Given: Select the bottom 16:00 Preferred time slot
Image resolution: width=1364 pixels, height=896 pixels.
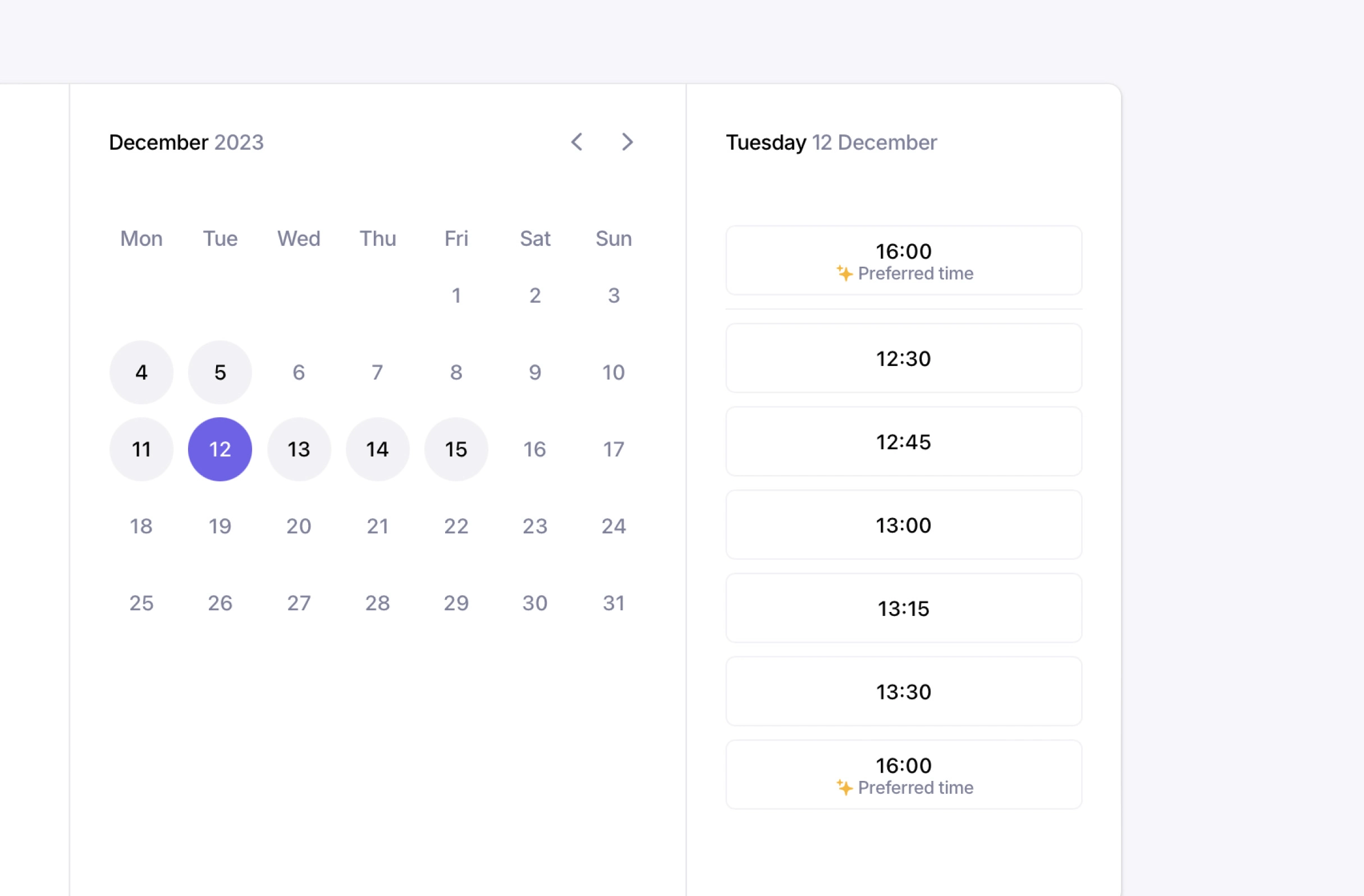Looking at the screenshot, I should tap(904, 775).
